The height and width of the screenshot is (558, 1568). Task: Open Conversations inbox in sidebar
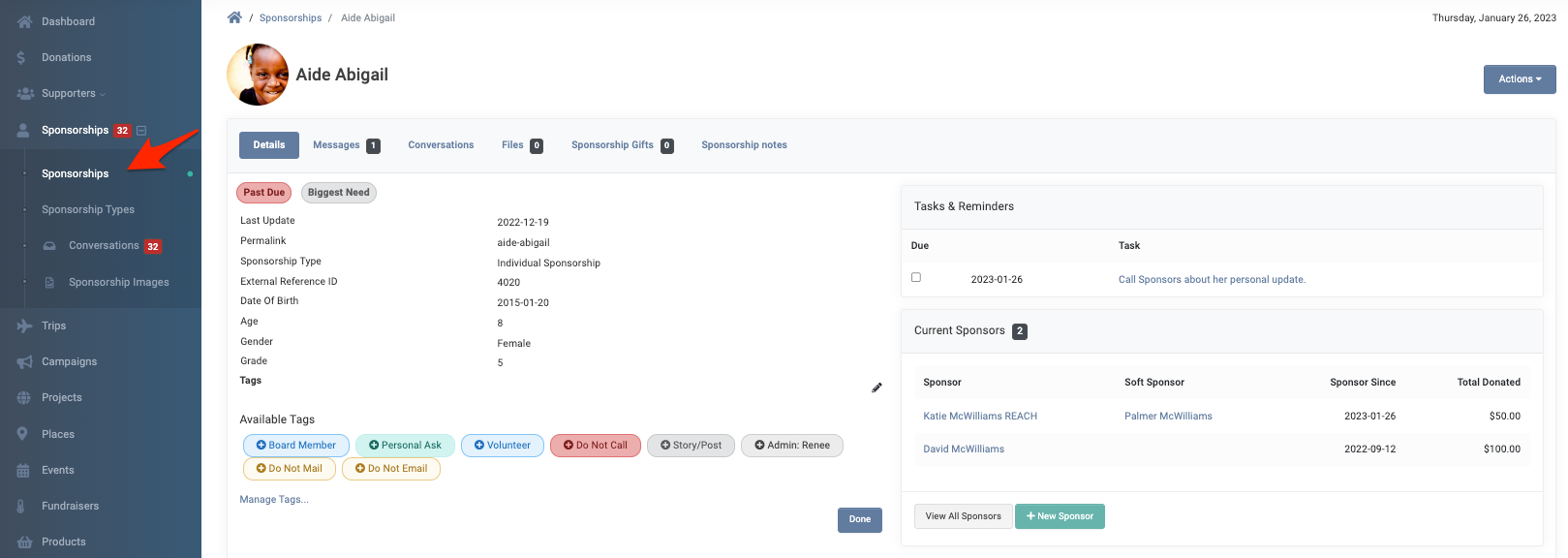pos(104,246)
